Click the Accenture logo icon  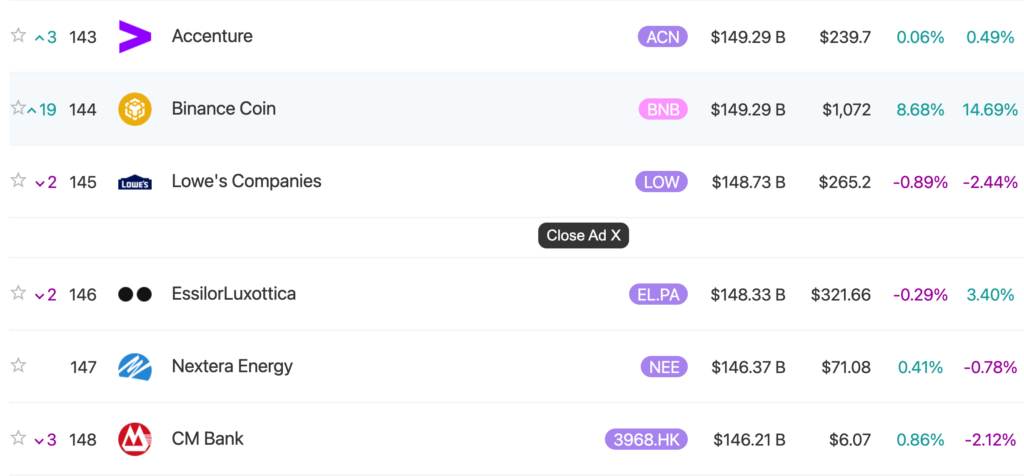[135, 37]
